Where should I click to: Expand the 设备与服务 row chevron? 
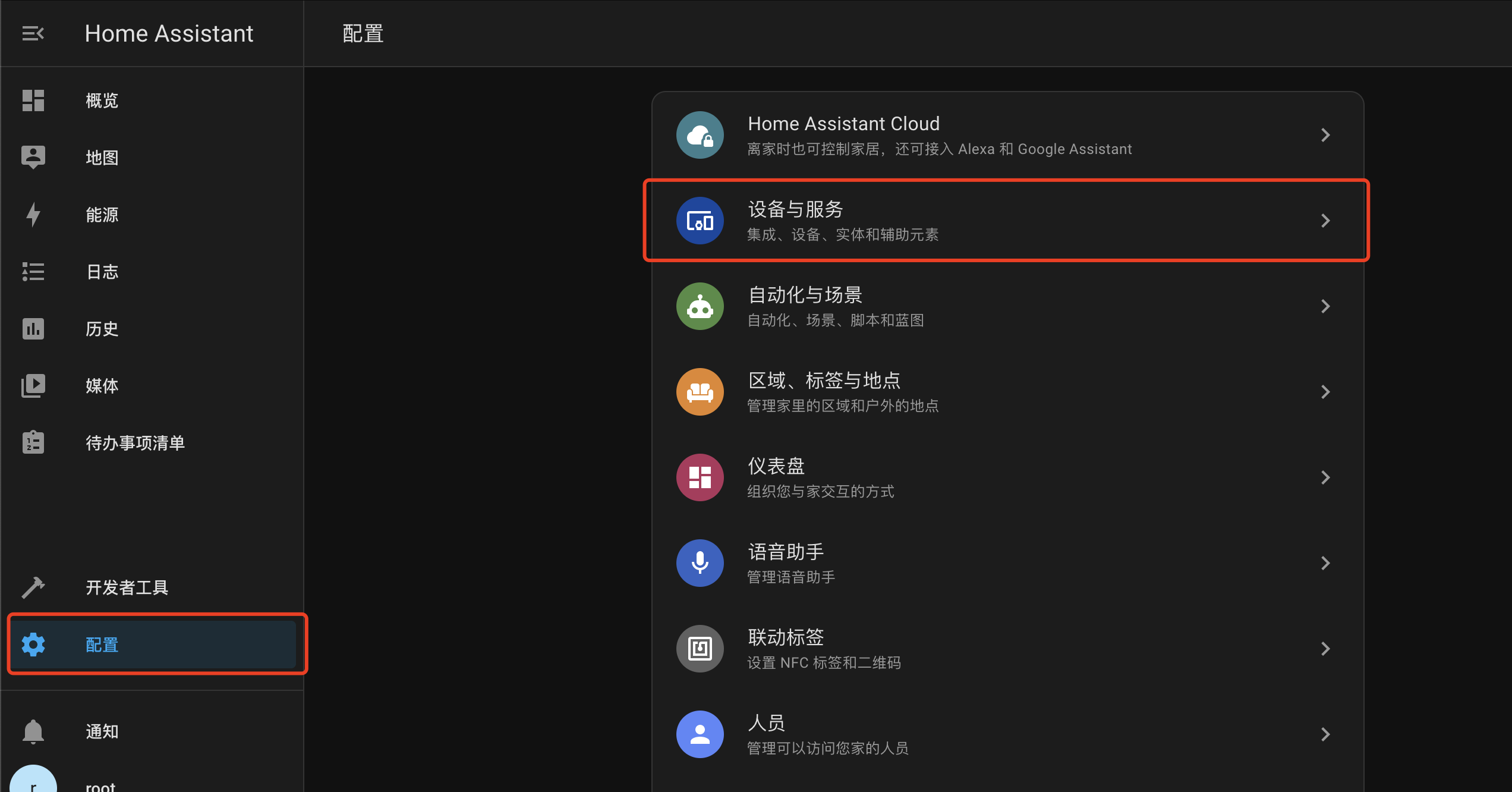click(x=1325, y=221)
